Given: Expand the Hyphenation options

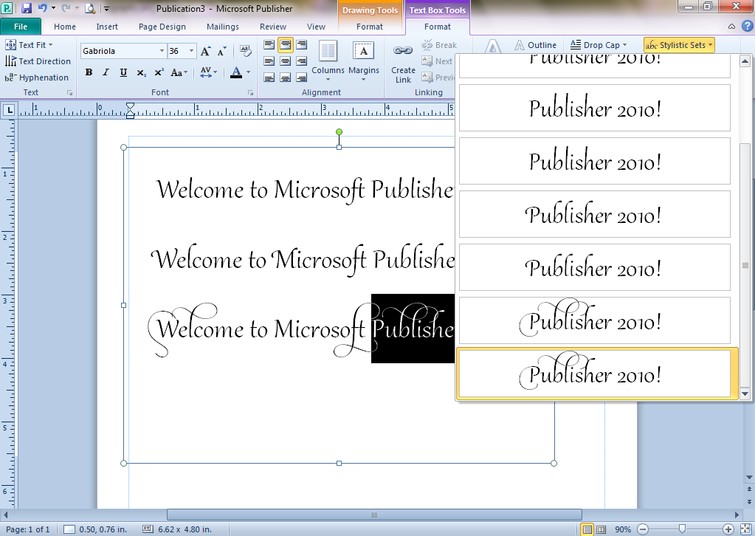Looking at the screenshot, I should coord(37,78).
